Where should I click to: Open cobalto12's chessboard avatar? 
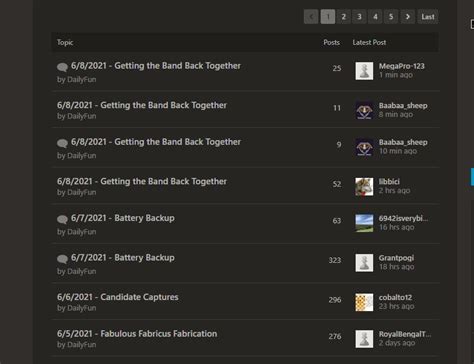[x=364, y=302]
